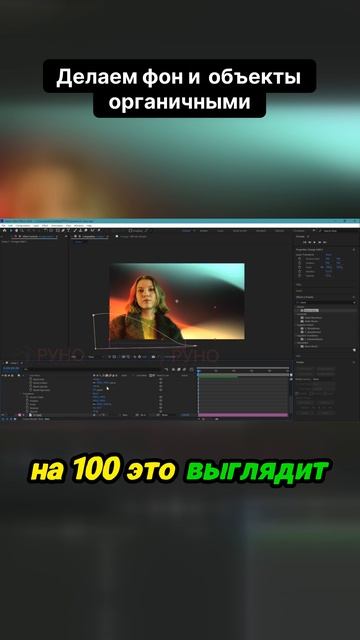Switch to the Small Screen workspace
The image size is (360, 640).
click(x=240, y=231)
